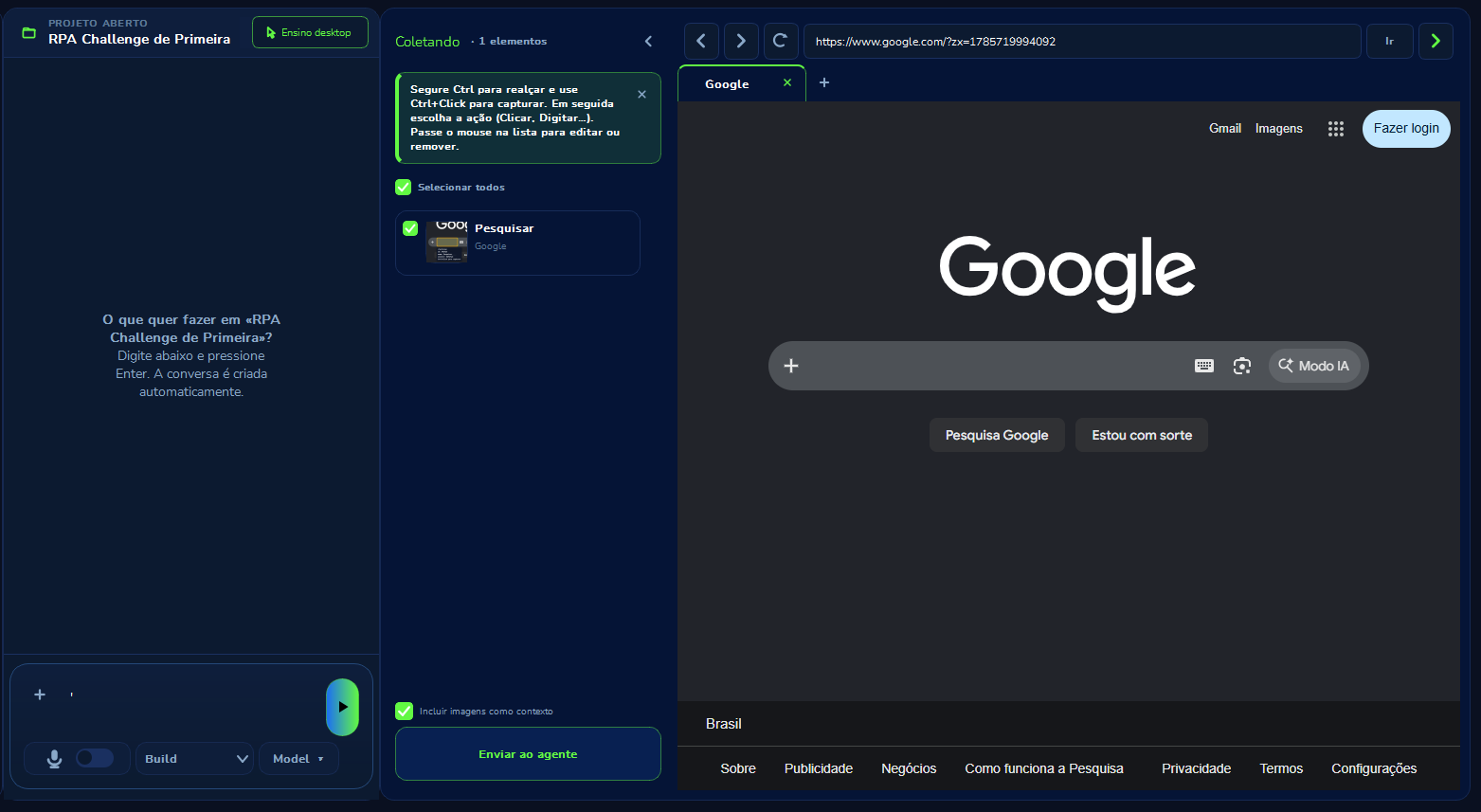Open the Gmail link

[1225, 128]
